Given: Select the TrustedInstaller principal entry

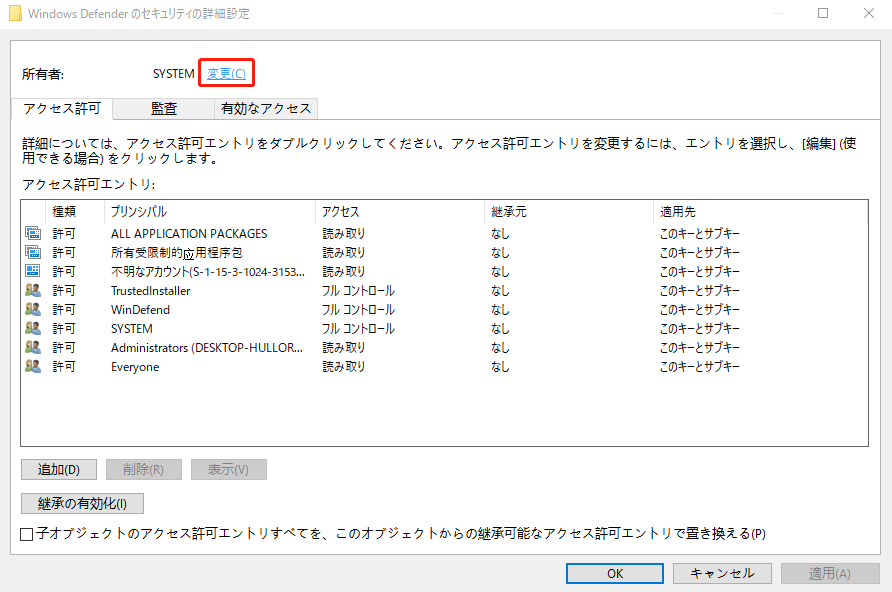Looking at the screenshot, I should pos(151,290).
